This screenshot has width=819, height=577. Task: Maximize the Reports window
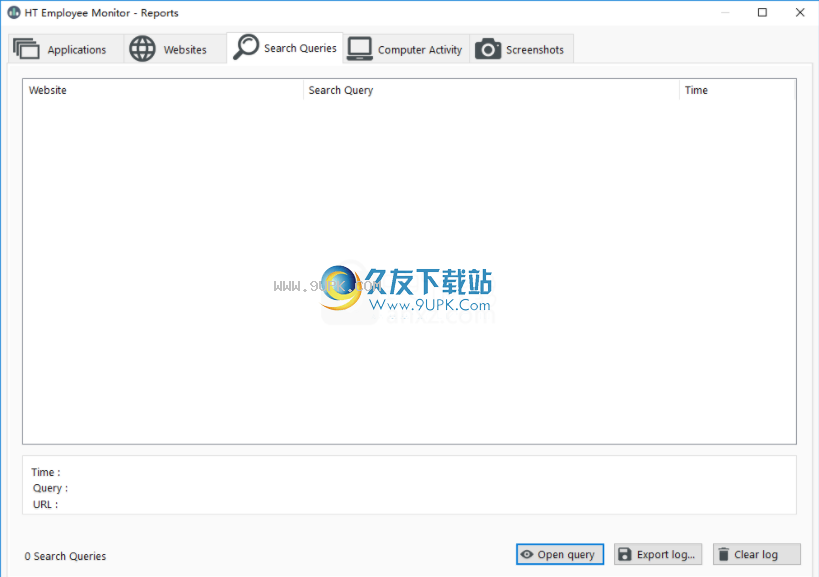[x=763, y=13]
